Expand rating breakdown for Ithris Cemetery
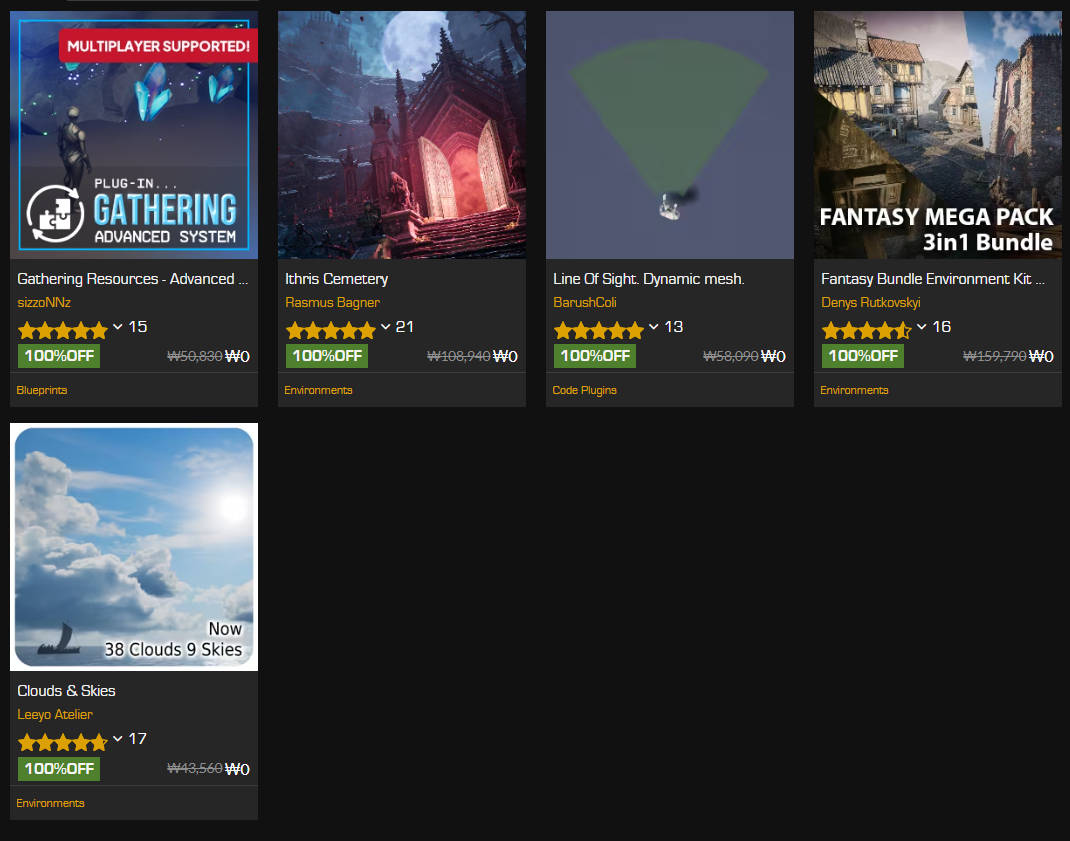This screenshot has height=841, width=1070. [x=386, y=327]
